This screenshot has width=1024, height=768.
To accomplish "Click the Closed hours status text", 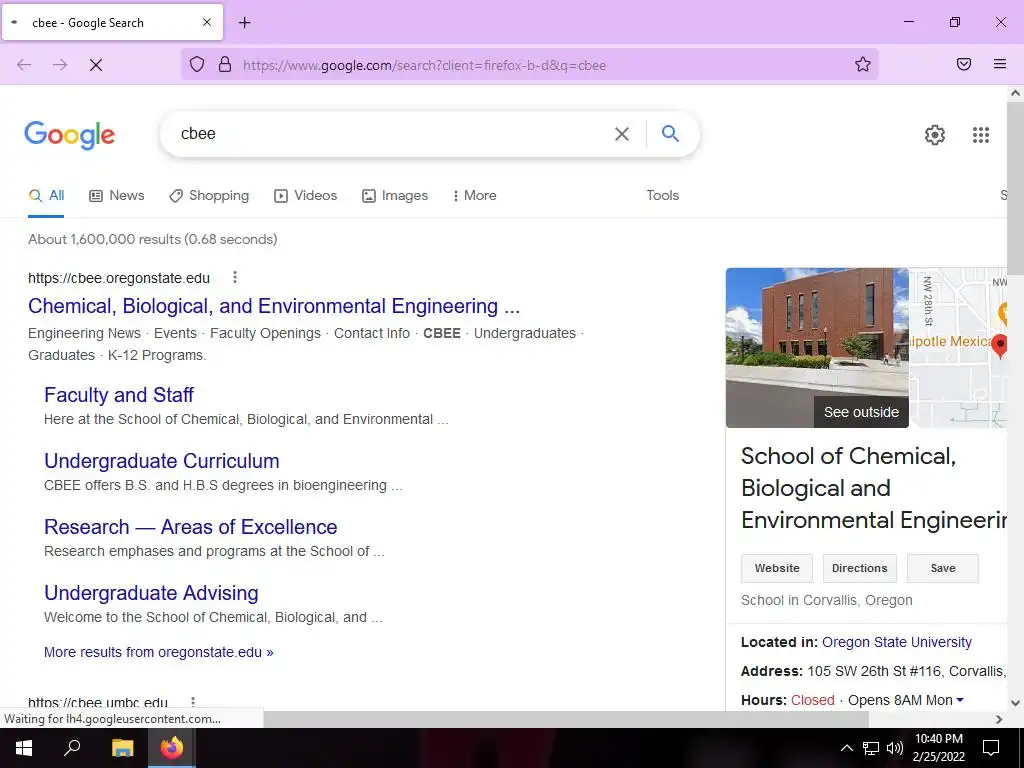I will pos(812,700).
